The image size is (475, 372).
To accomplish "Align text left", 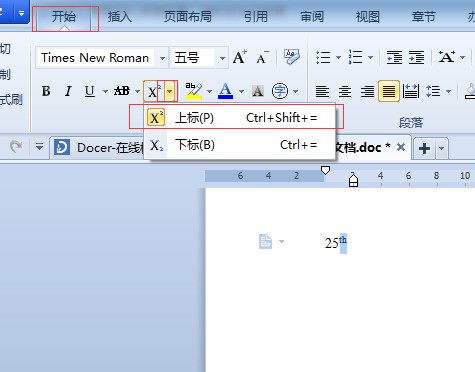I will click(x=322, y=91).
